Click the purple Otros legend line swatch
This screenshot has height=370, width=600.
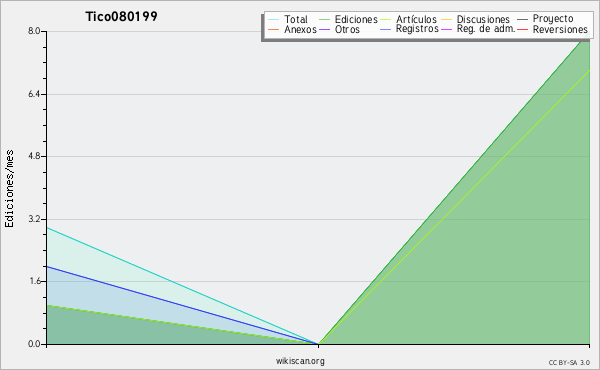coord(324,29)
